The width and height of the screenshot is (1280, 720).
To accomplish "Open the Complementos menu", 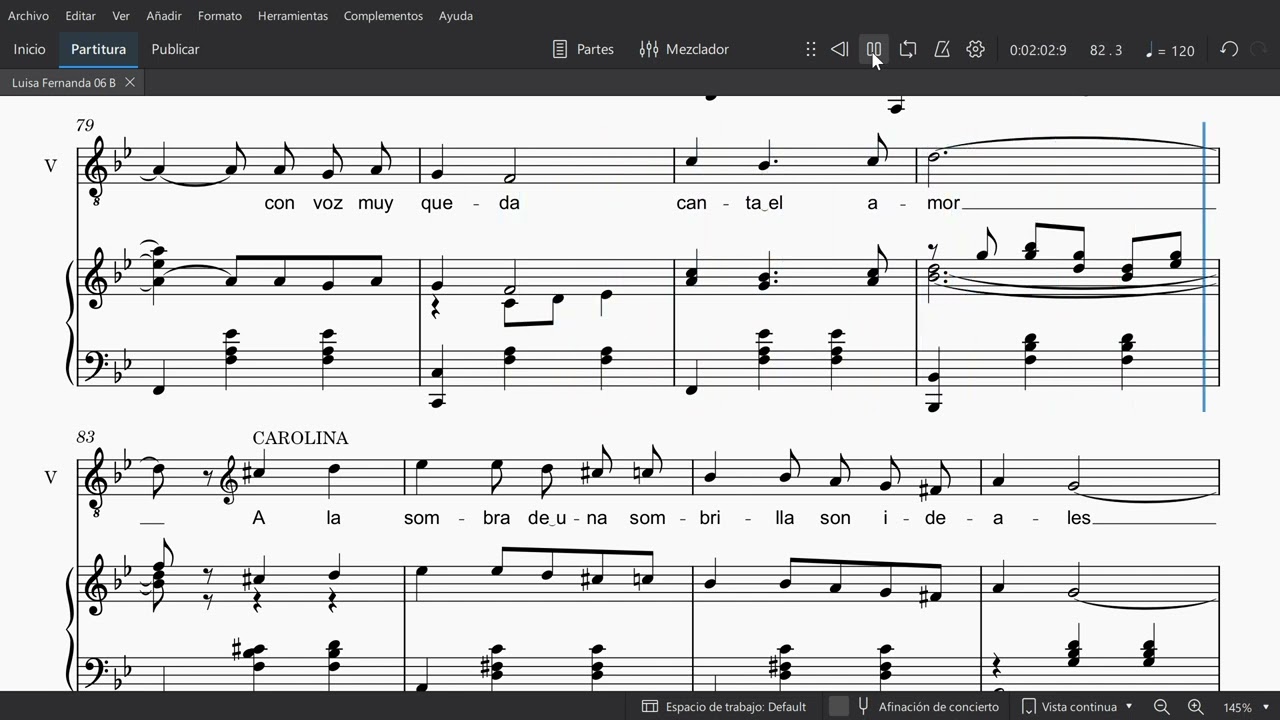I will click(383, 16).
